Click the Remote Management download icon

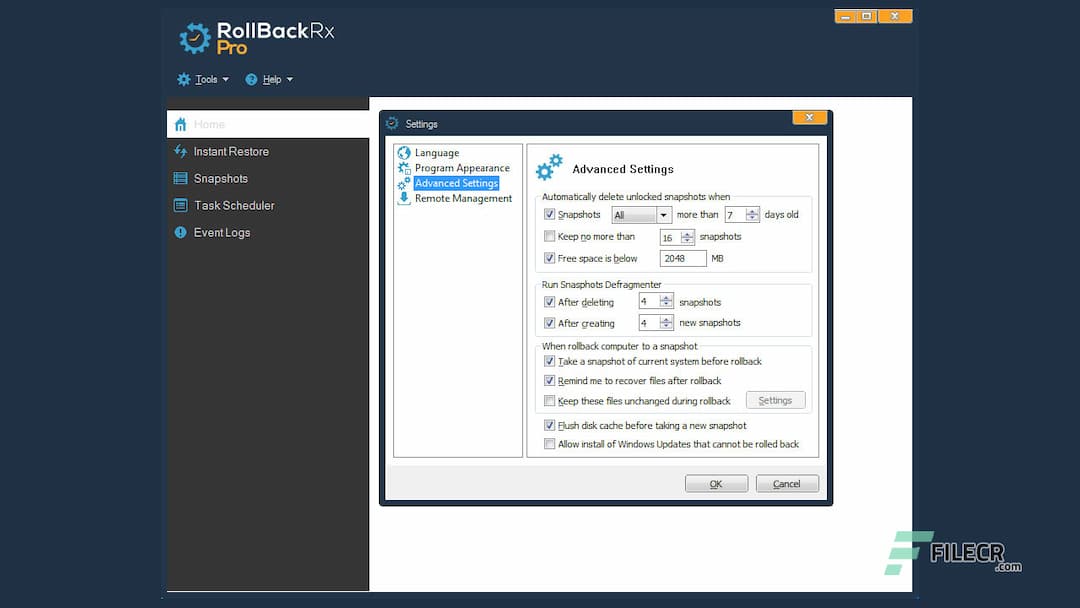406,198
